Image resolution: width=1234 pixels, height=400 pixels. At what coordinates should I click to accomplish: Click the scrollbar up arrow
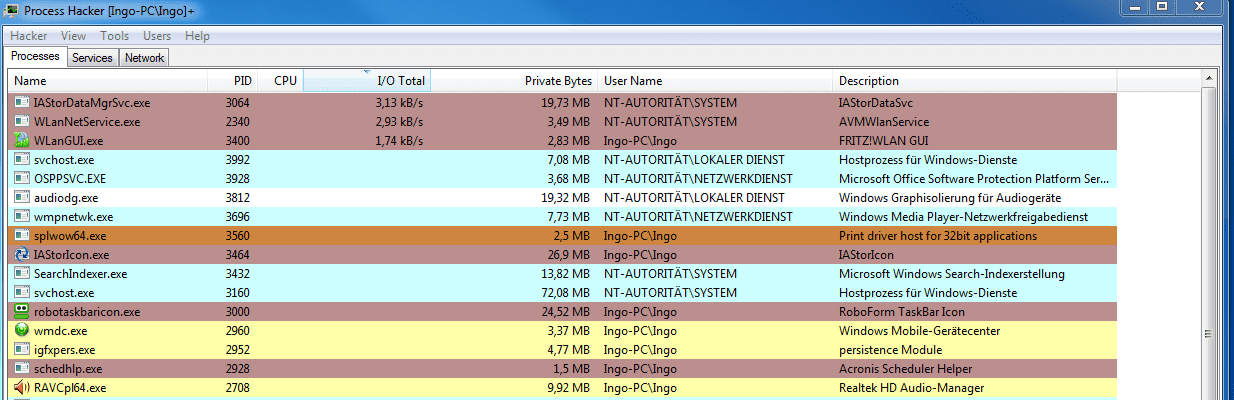[x=1208, y=79]
